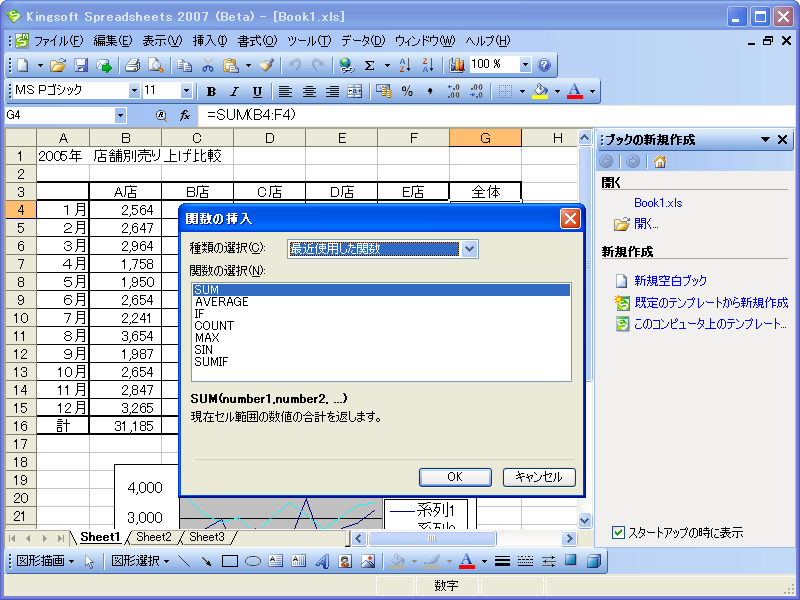Click the Print Preview icon
This screenshot has height=600, width=800.
(x=156, y=65)
